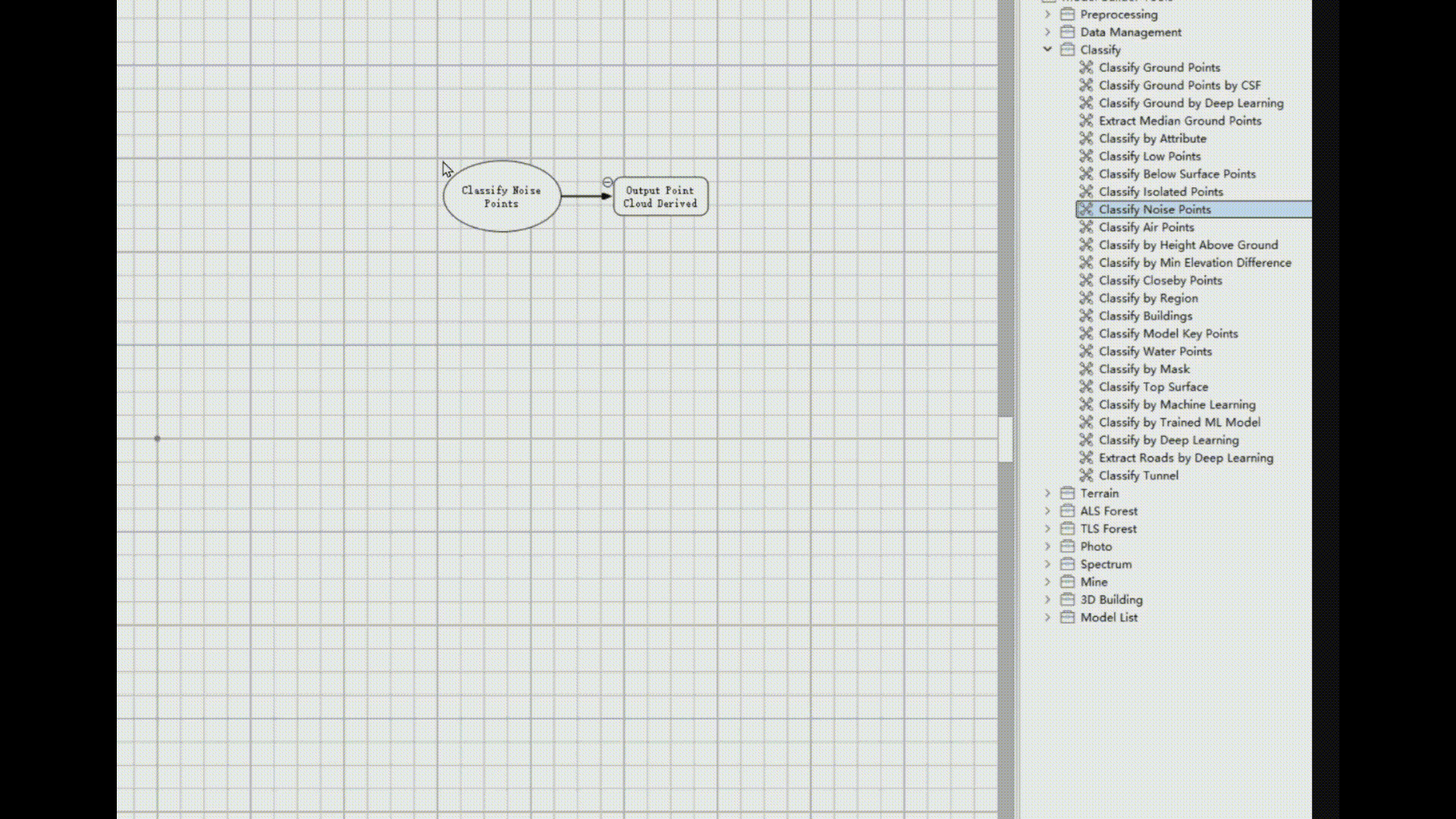Expand the Preprocessing category
This screenshot has height=819, width=1456.
pos(1048,14)
